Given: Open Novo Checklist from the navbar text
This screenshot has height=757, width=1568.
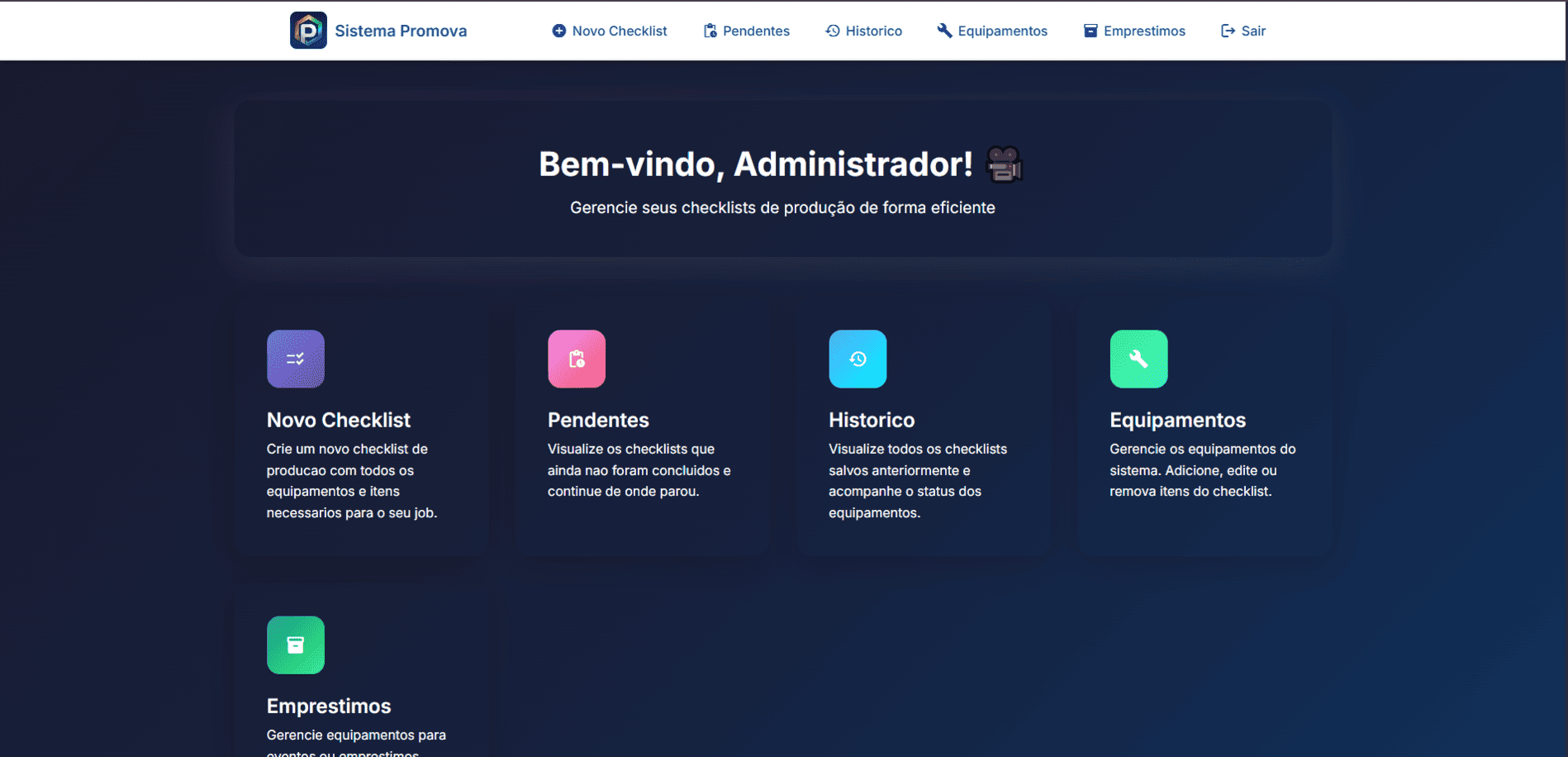Looking at the screenshot, I should pos(620,31).
